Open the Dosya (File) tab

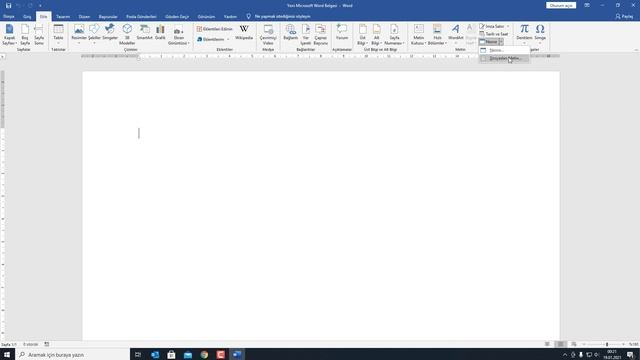[x=9, y=17]
